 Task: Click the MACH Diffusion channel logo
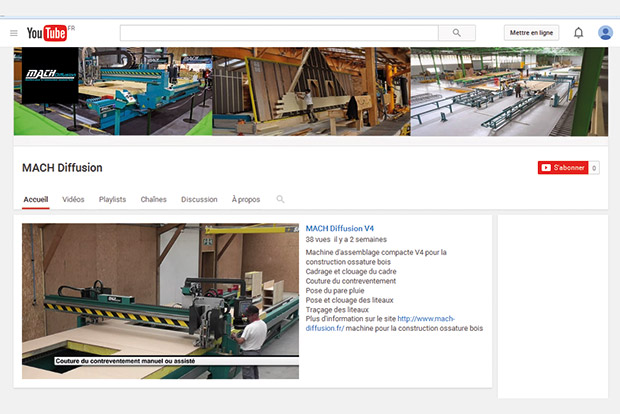[x=50, y=76]
